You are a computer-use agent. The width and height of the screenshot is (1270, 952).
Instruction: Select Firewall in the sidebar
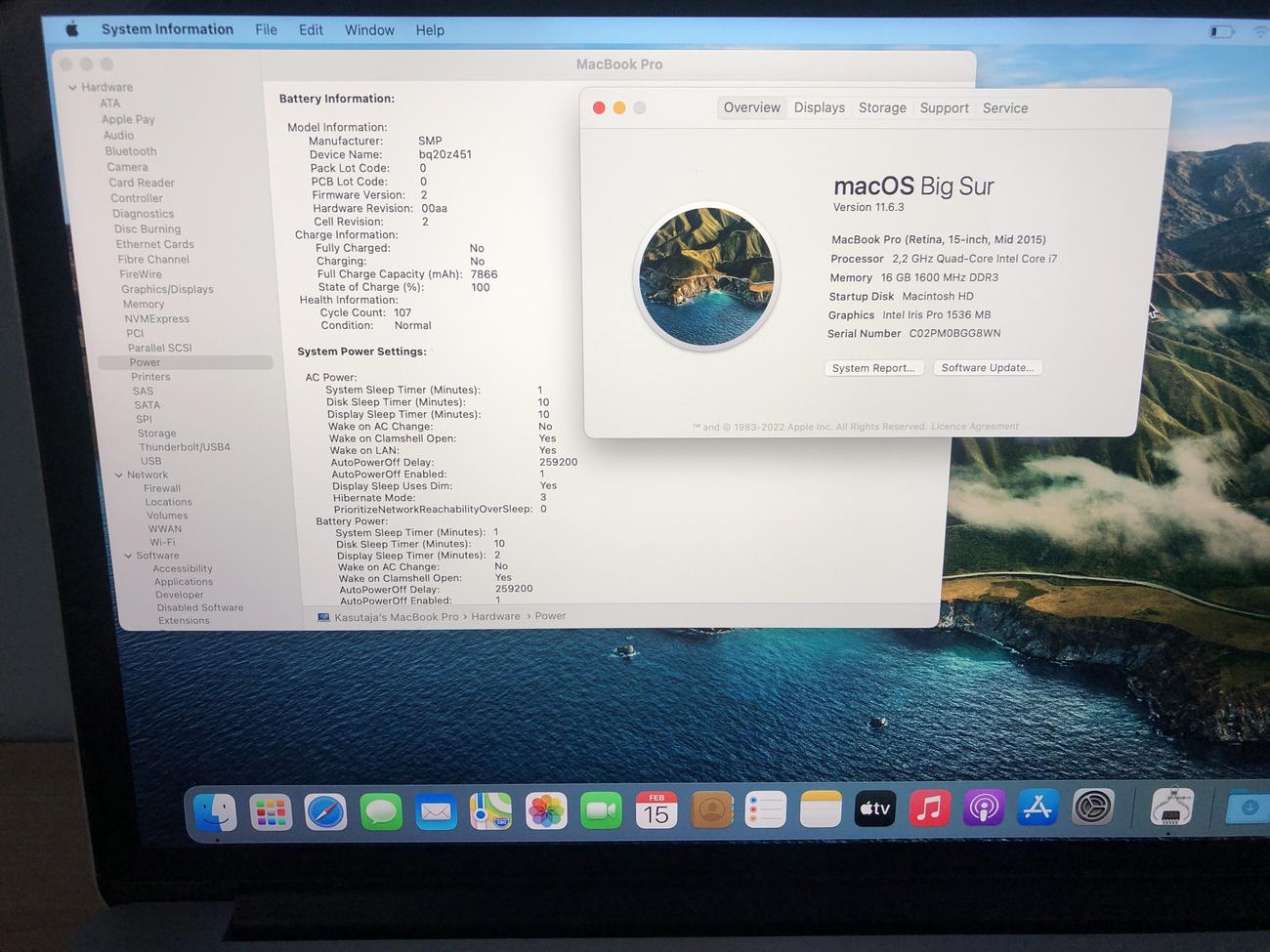[x=162, y=488]
